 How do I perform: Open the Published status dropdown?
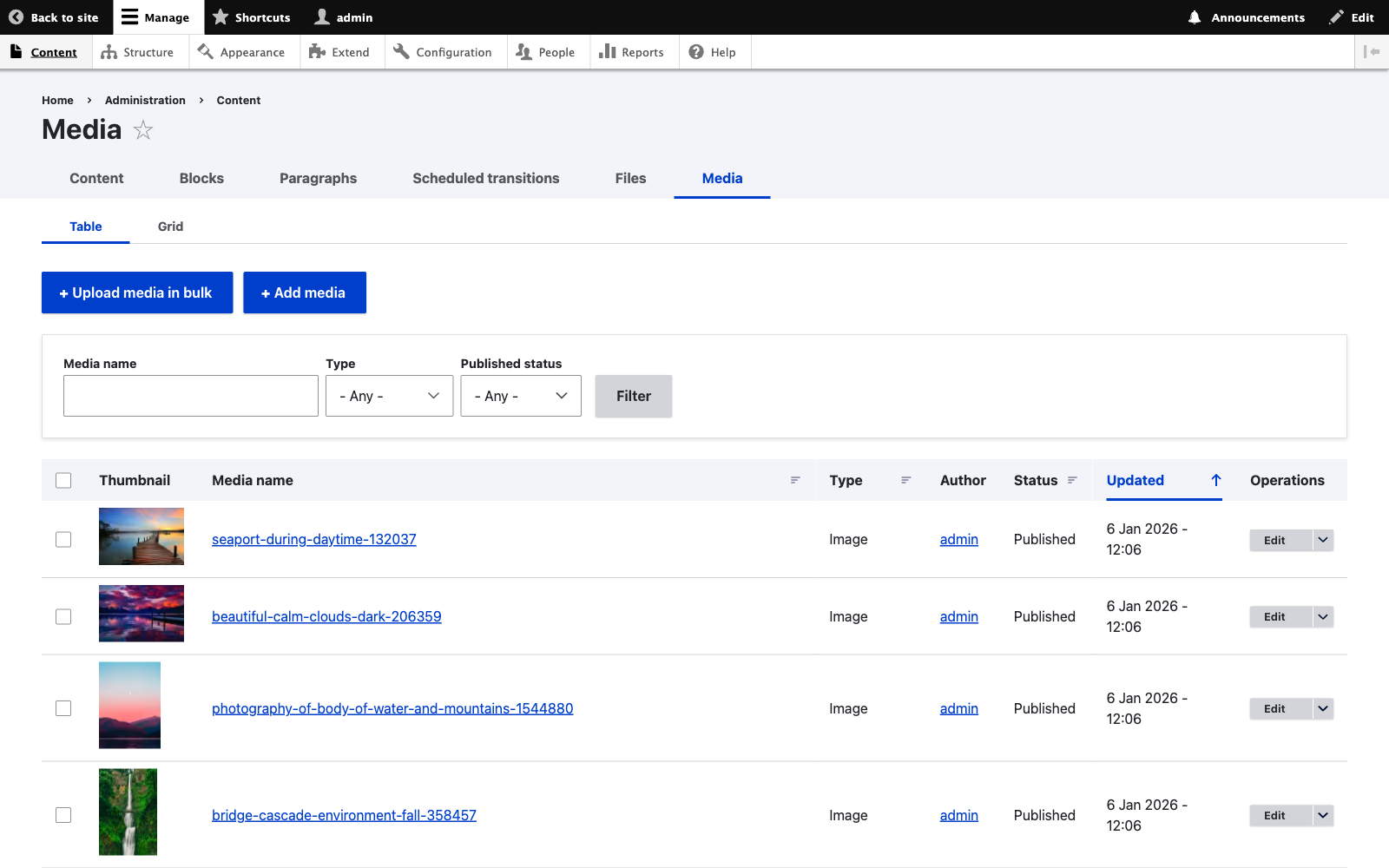519,396
